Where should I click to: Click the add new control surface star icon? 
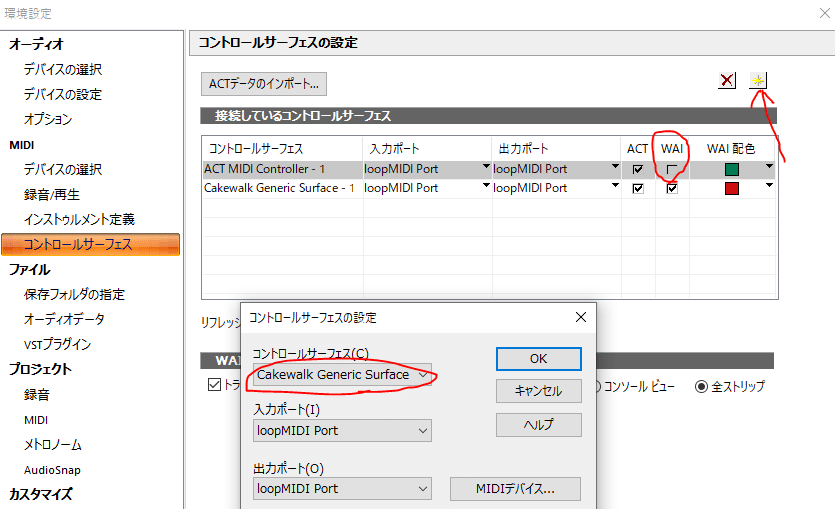point(758,81)
